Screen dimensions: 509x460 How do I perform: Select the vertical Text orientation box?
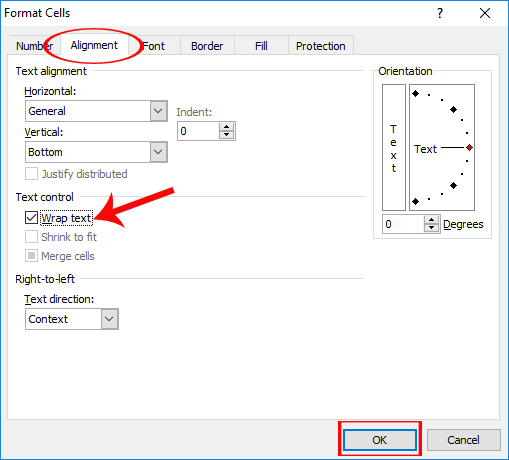(x=394, y=147)
